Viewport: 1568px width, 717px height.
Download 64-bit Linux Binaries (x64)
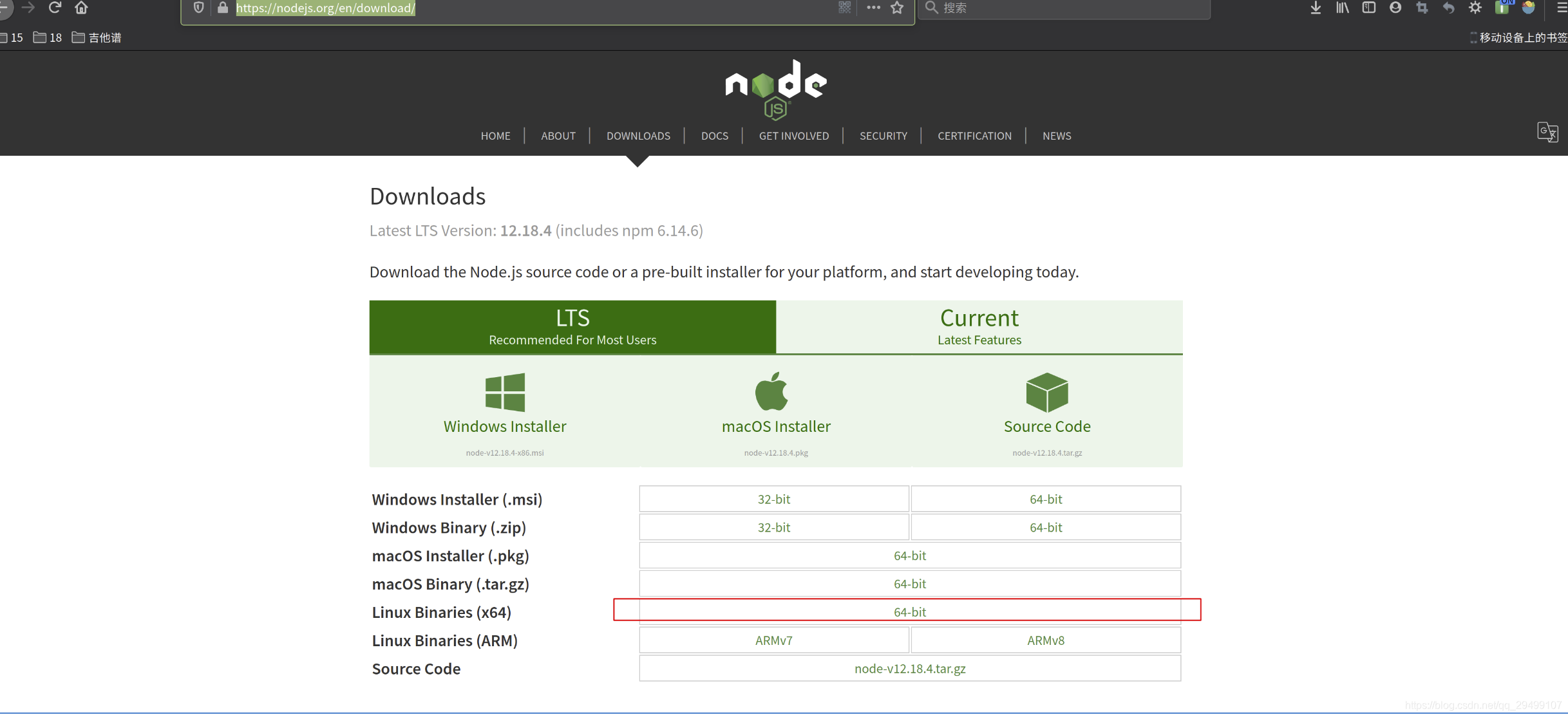[x=910, y=612]
